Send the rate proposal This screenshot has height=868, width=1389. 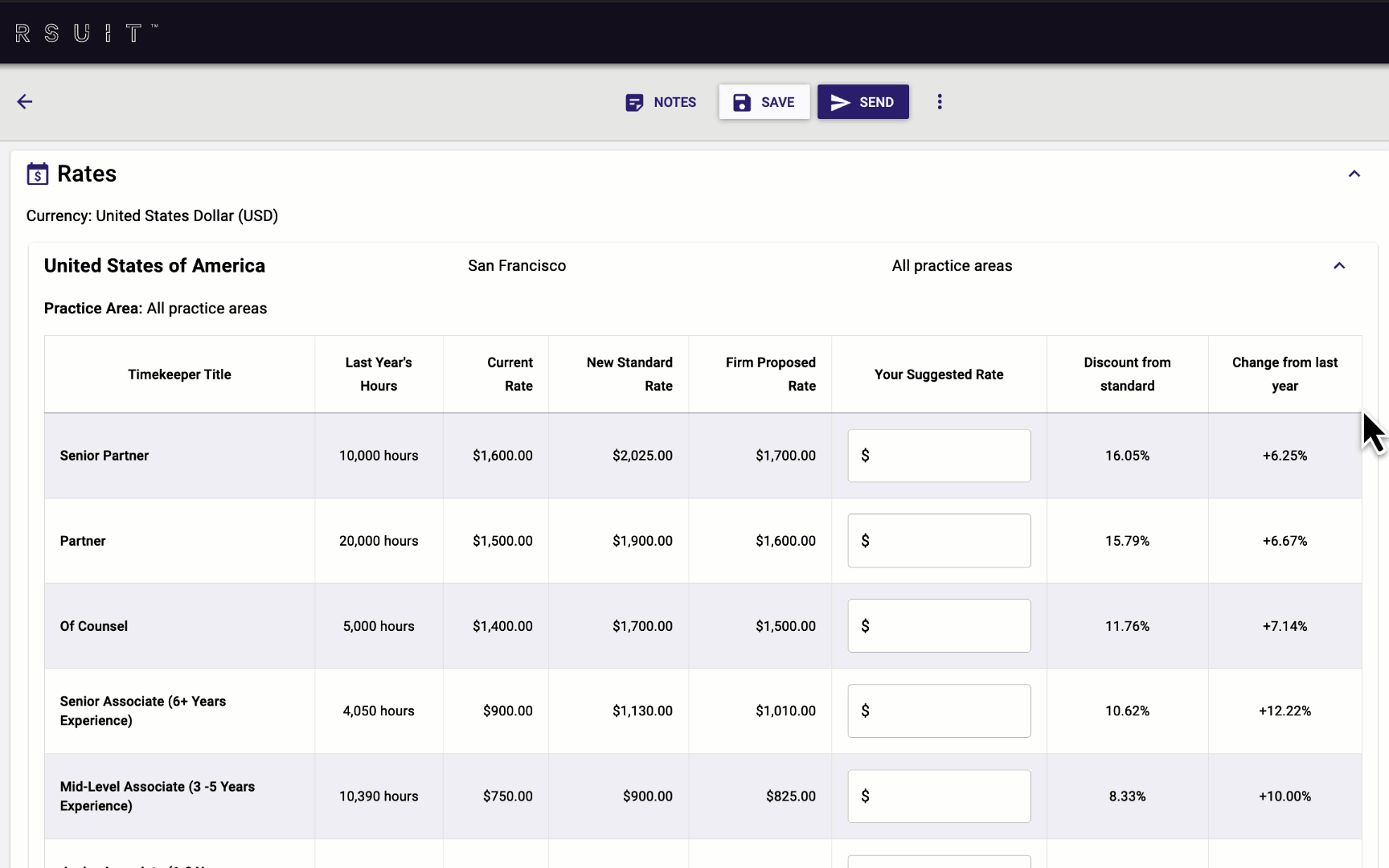863,102
